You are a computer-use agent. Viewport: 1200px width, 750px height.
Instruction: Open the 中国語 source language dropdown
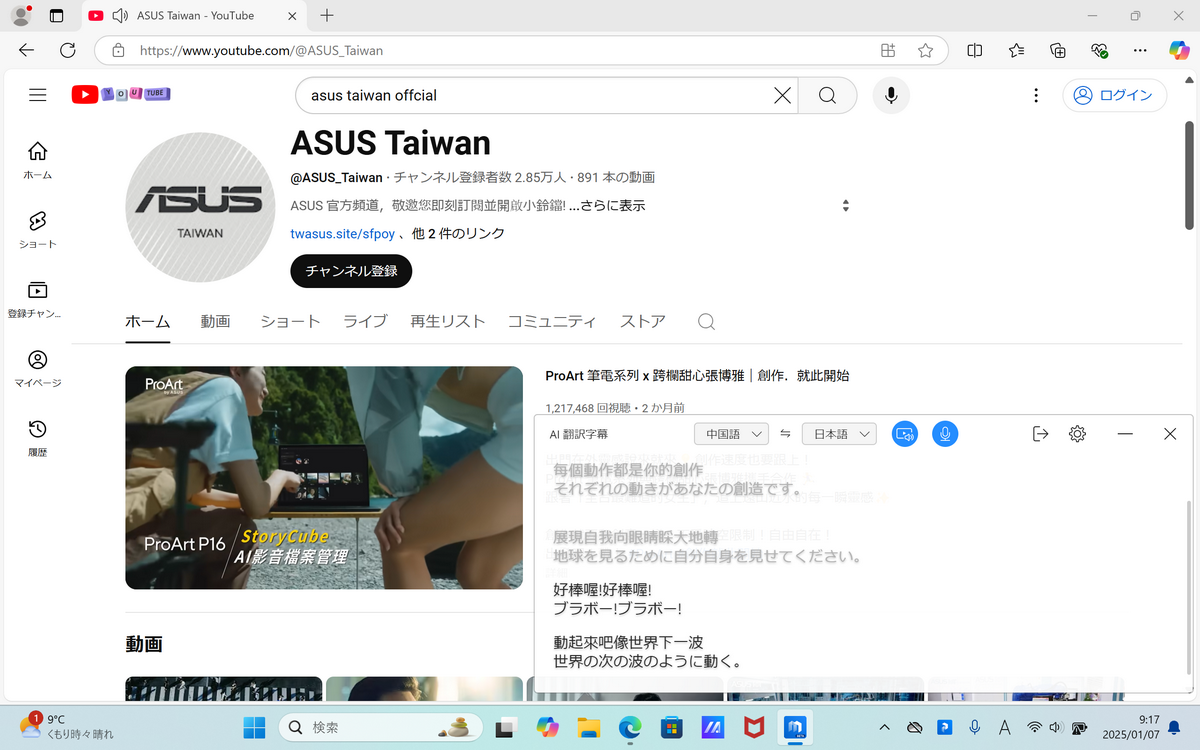coord(731,434)
